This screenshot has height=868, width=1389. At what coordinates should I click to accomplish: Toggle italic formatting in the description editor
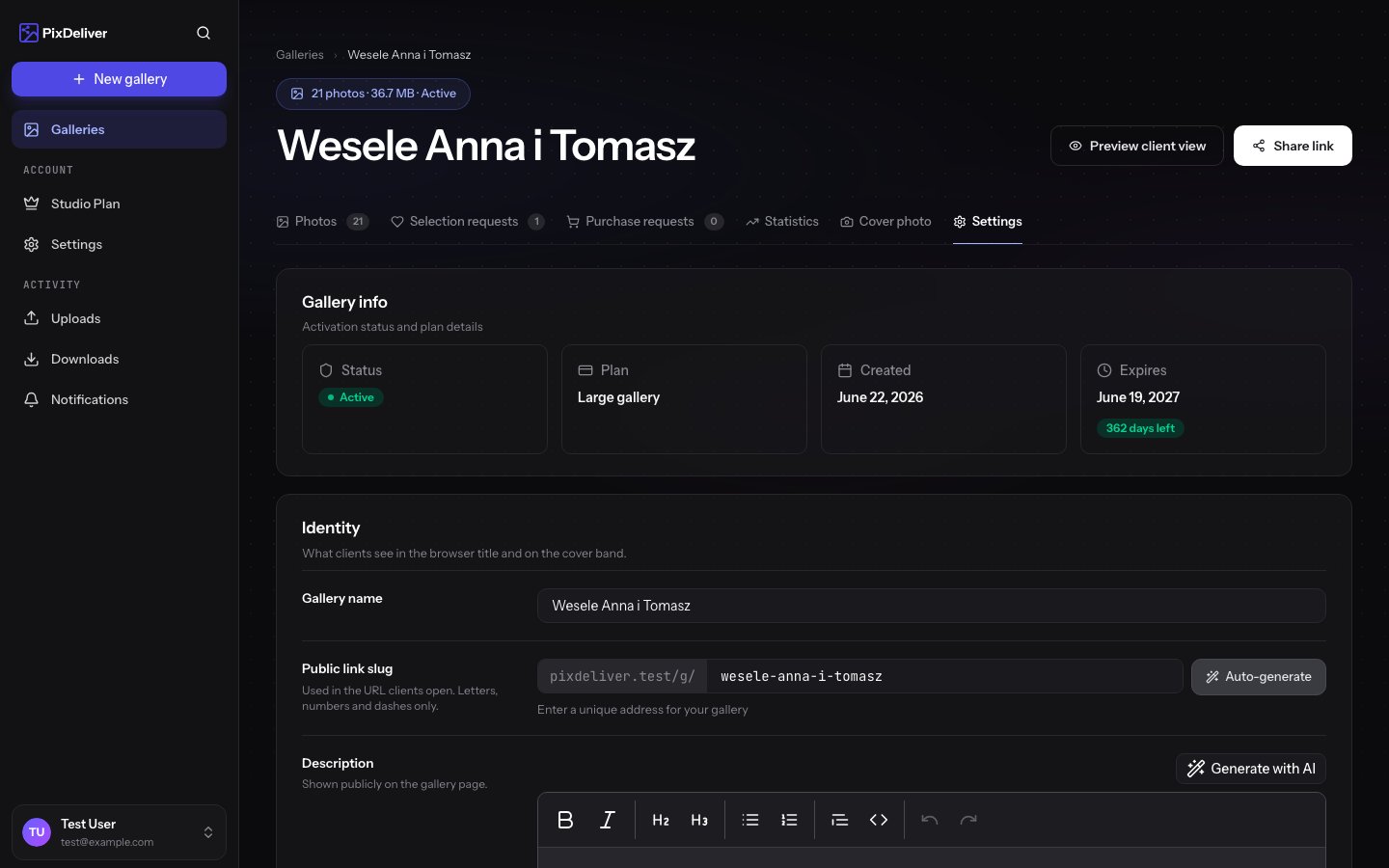(x=608, y=820)
